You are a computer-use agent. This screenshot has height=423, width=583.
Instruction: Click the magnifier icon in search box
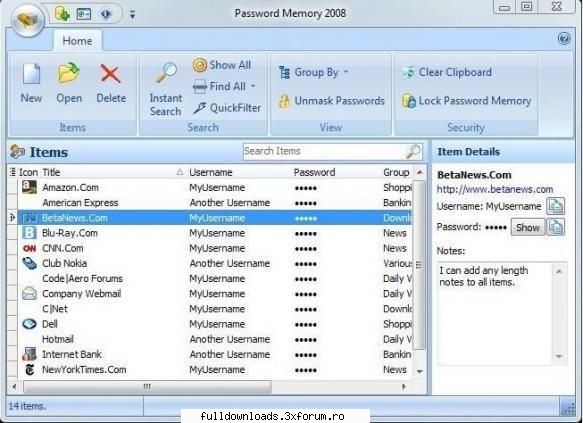point(413,152)
